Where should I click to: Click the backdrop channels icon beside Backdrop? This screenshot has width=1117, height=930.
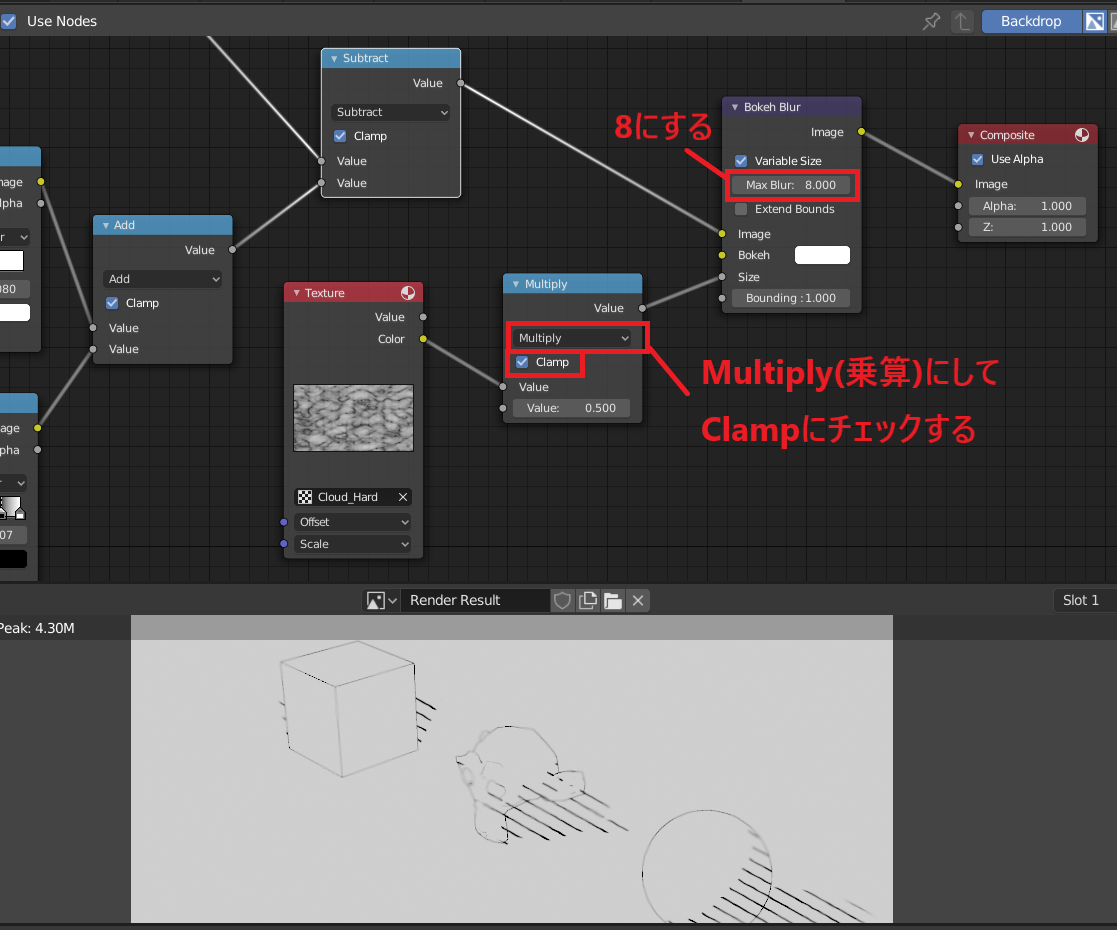[1094, 21]
